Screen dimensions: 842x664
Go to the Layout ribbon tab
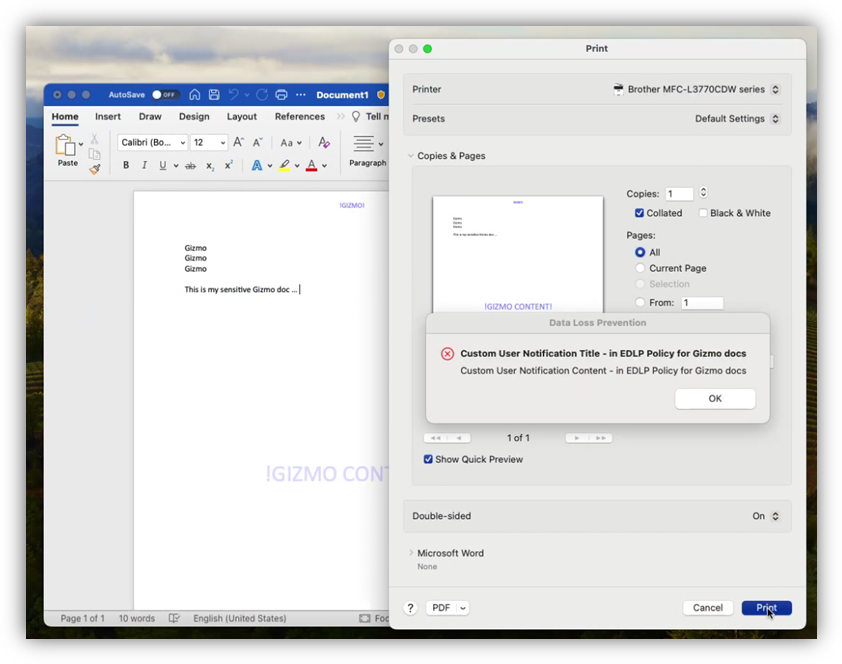pyautogui.click(x=242, y=116)
